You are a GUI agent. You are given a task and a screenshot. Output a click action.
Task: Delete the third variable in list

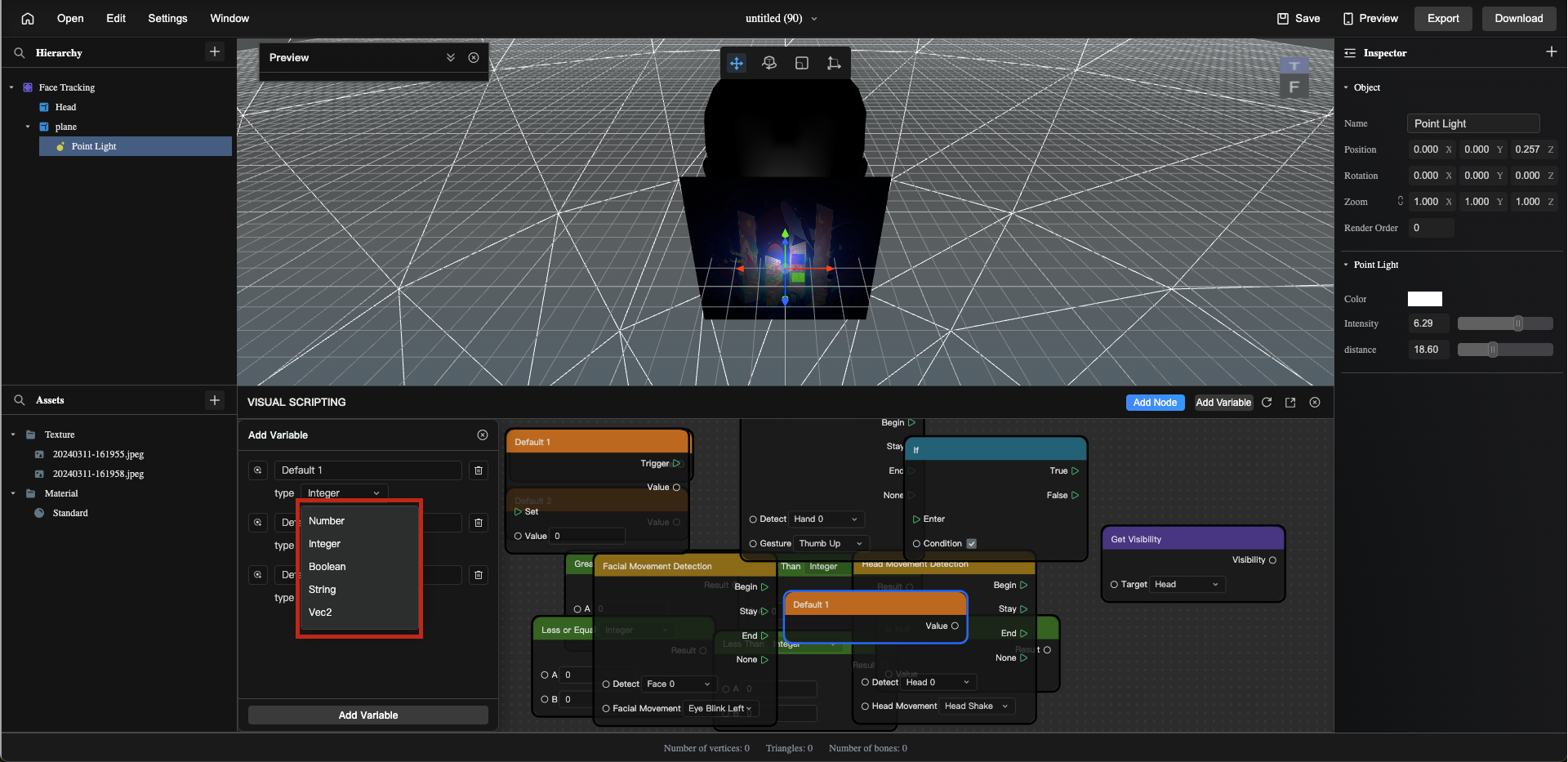click(479, 575)
